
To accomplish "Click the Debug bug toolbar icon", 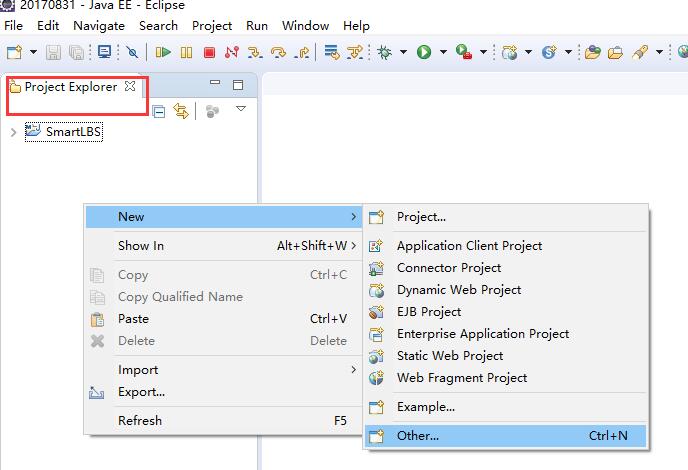I will [x=385, y=53].
